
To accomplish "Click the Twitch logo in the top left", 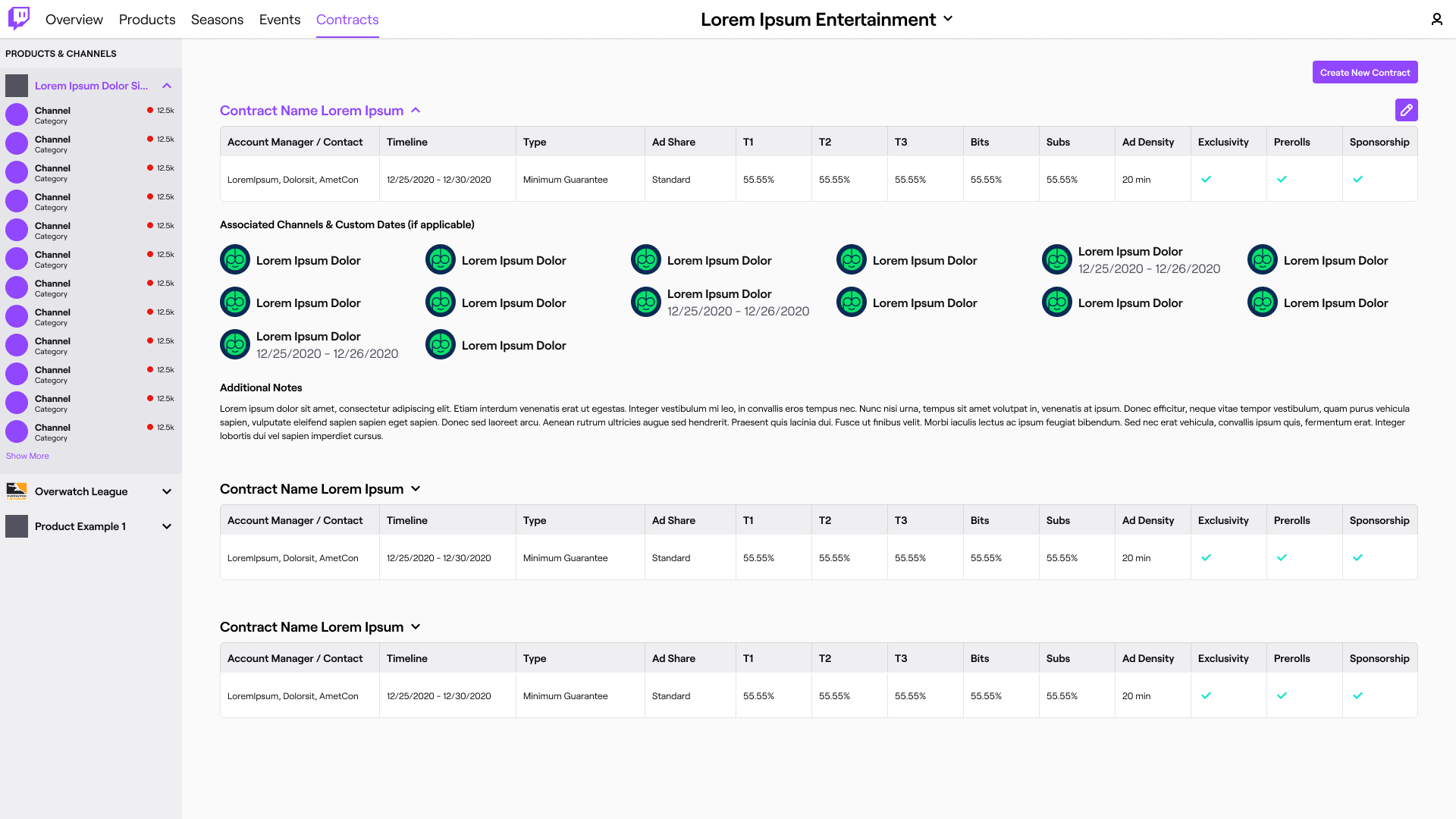I will click(x=18, y=19).
